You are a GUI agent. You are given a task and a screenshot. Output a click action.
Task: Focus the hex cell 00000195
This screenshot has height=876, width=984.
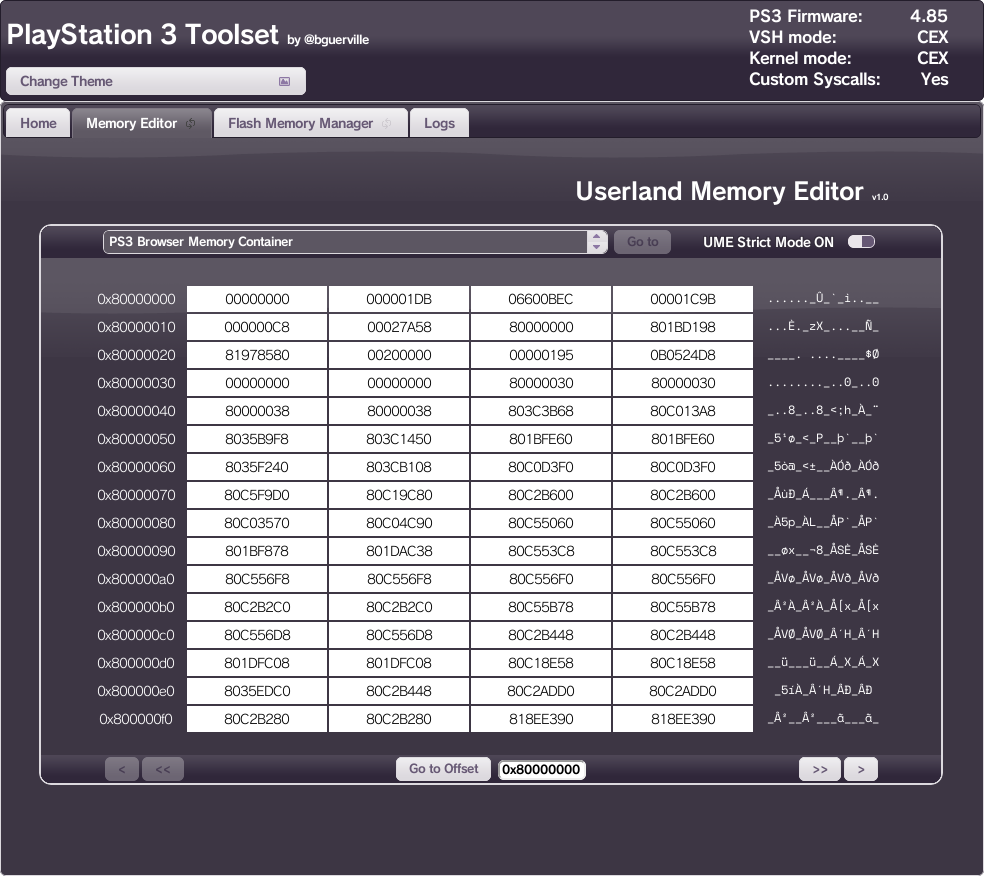point(541,355)
